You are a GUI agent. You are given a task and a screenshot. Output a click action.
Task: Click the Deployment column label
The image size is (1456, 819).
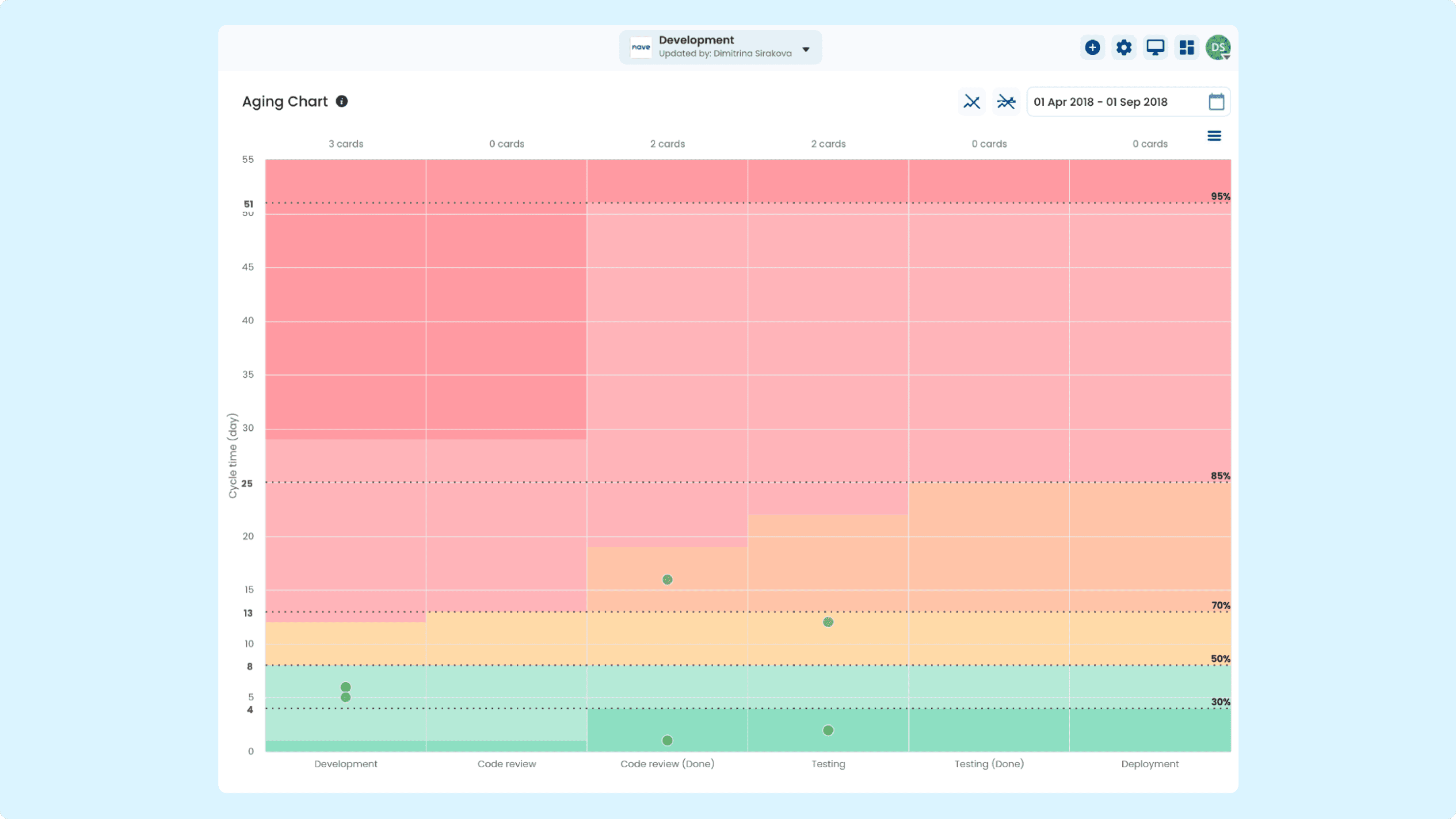[1150, 764]
